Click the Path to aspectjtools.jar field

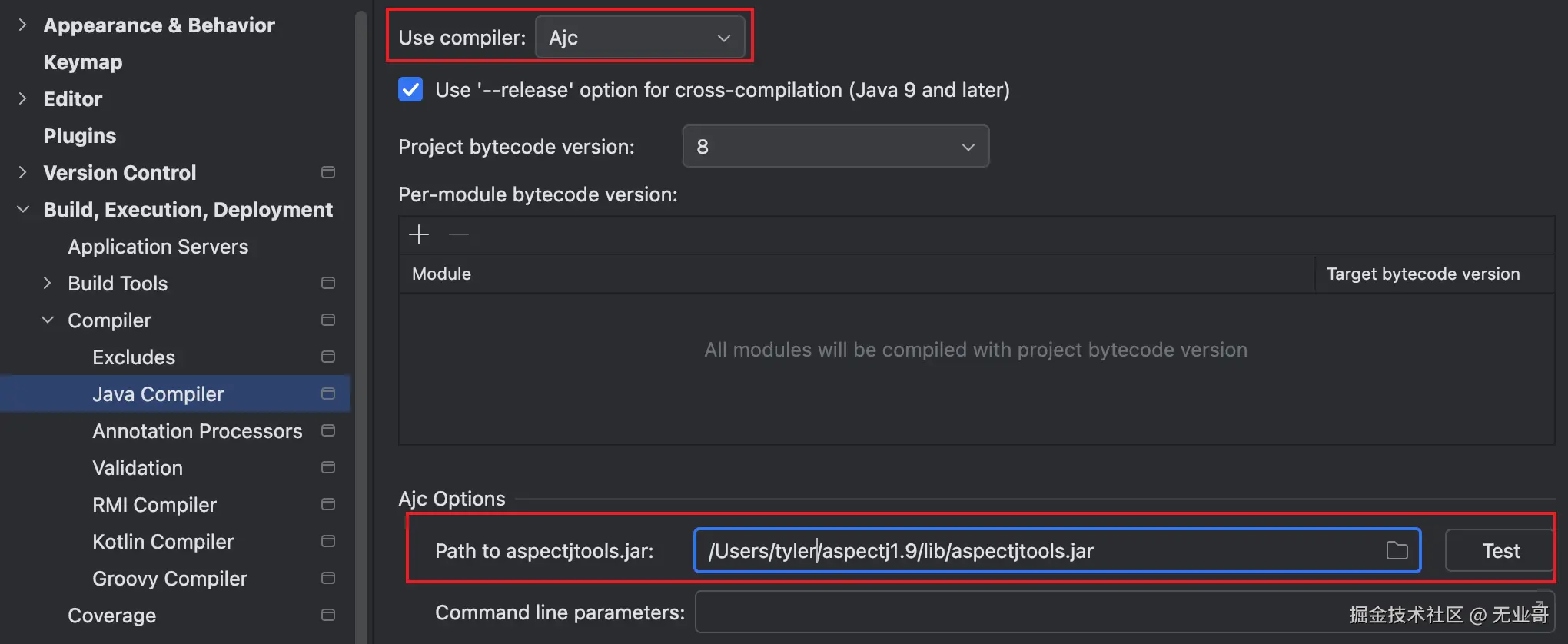1038,551
